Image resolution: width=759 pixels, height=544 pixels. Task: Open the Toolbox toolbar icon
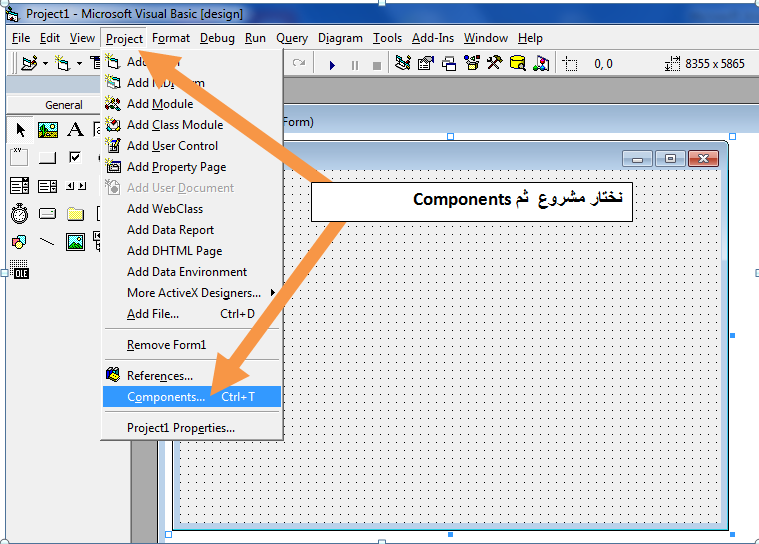tap(495, 63)
